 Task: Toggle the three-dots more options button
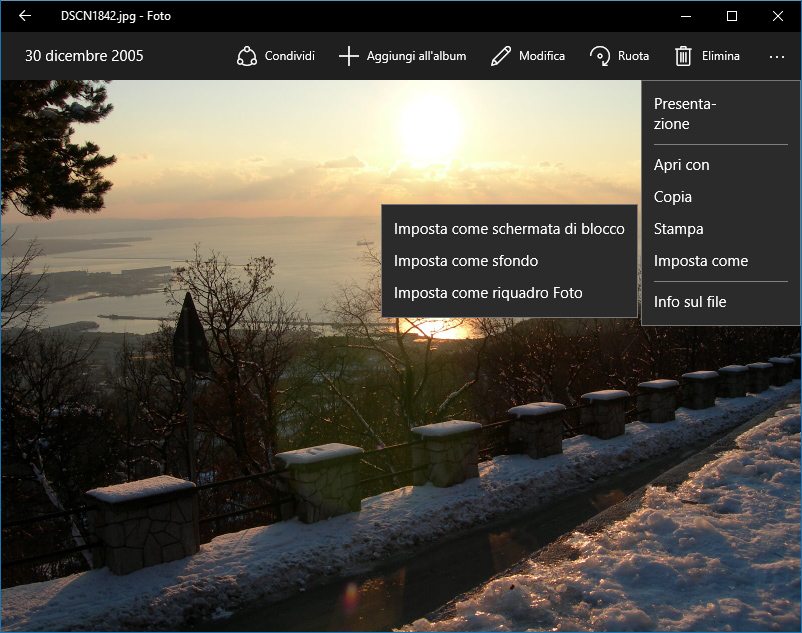777,57
